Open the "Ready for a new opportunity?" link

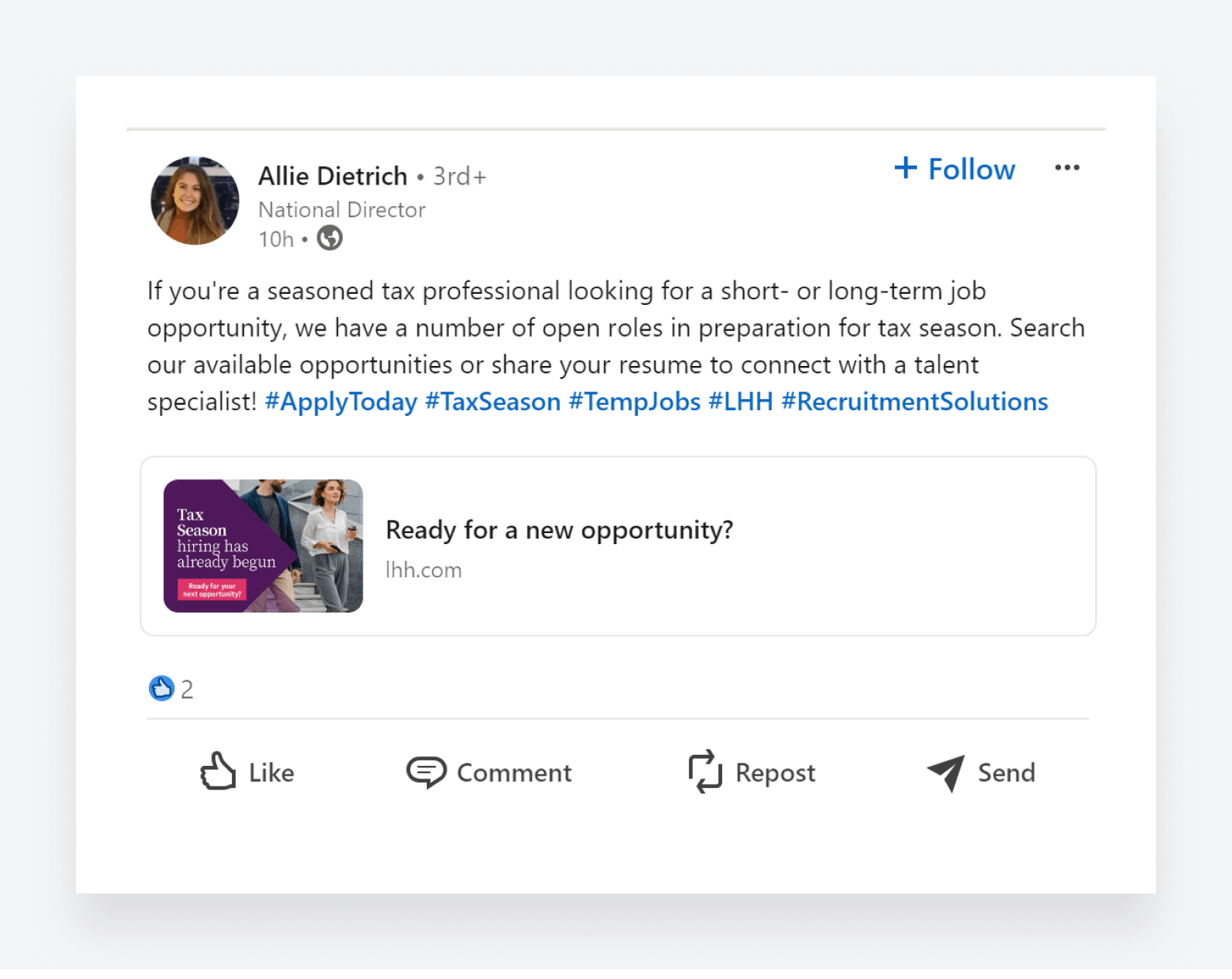tap(559, 530)
